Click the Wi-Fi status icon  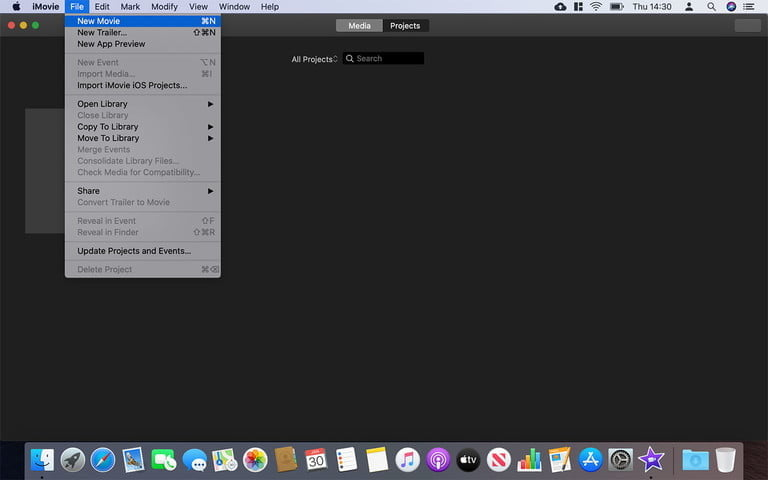point(596,7)
